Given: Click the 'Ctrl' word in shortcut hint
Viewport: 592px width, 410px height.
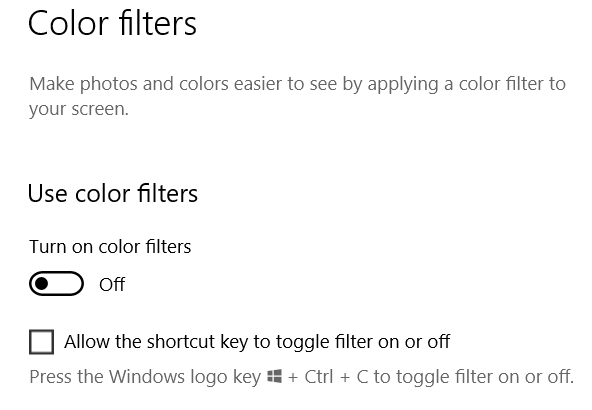Looking at the screenshot, I should (x=319, y=376).
